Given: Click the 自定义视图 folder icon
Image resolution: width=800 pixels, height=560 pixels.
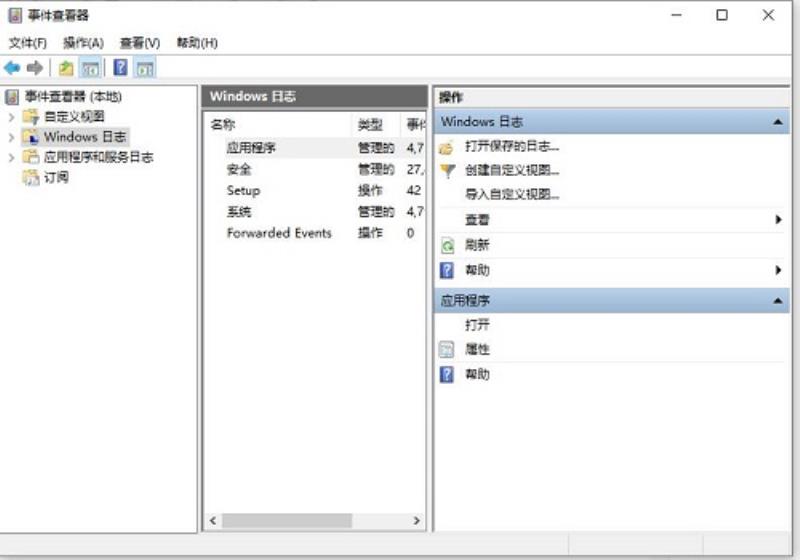Looking at the screenshot, I should 31,117.
